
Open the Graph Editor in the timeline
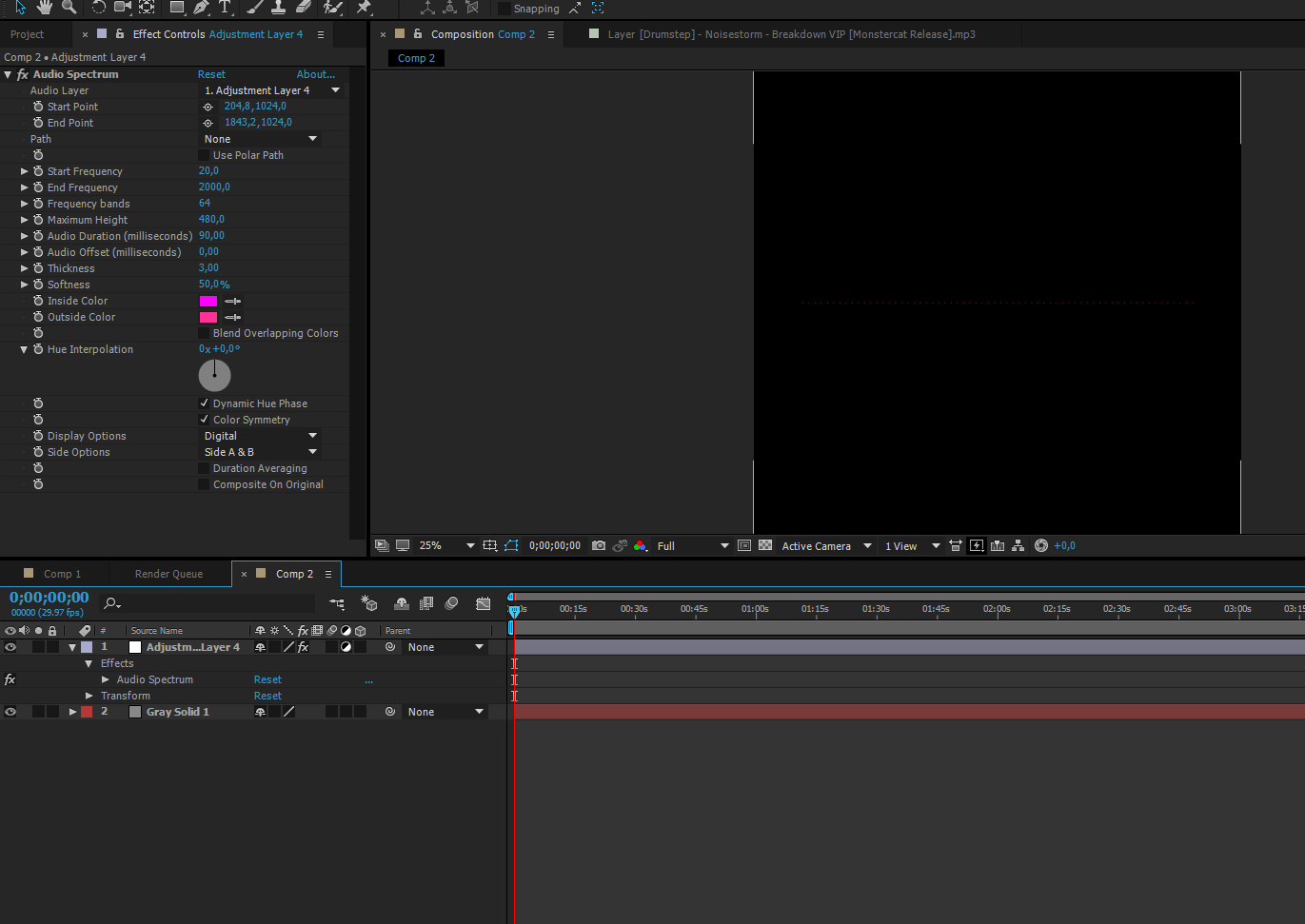coord(484,603)
